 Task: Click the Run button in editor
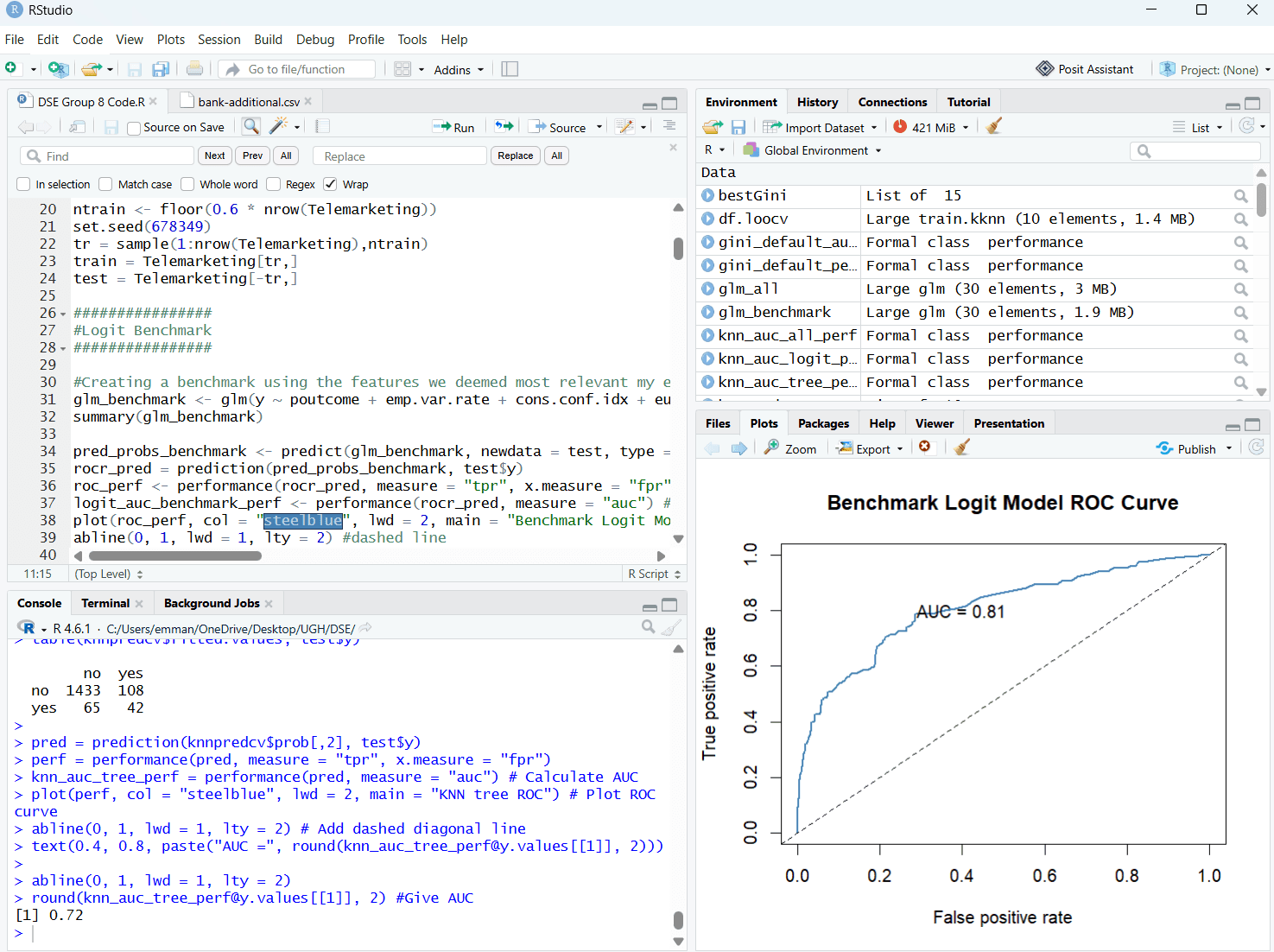pyautogui.click(x=454, y=127)
